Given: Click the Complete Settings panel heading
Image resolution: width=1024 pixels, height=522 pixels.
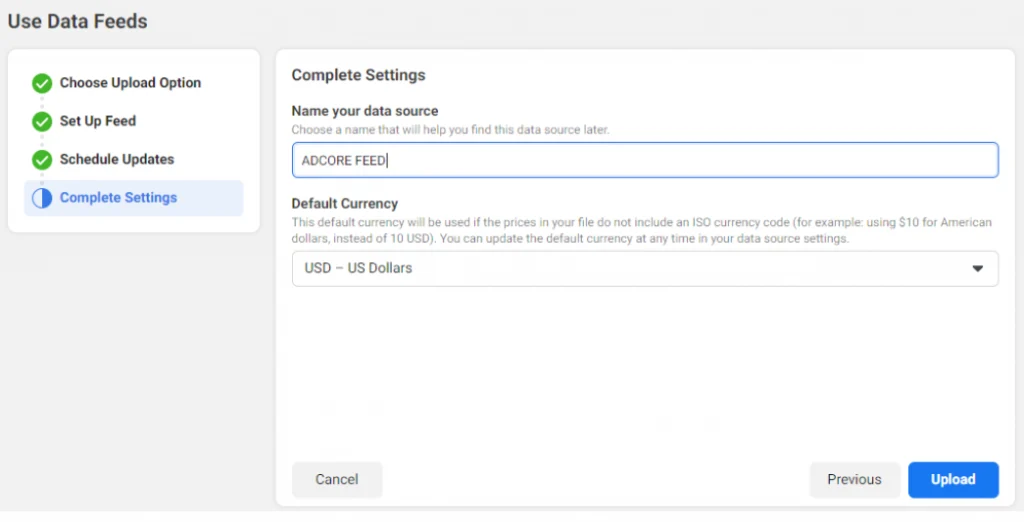Looking at the screenshot, I should 358,75.
